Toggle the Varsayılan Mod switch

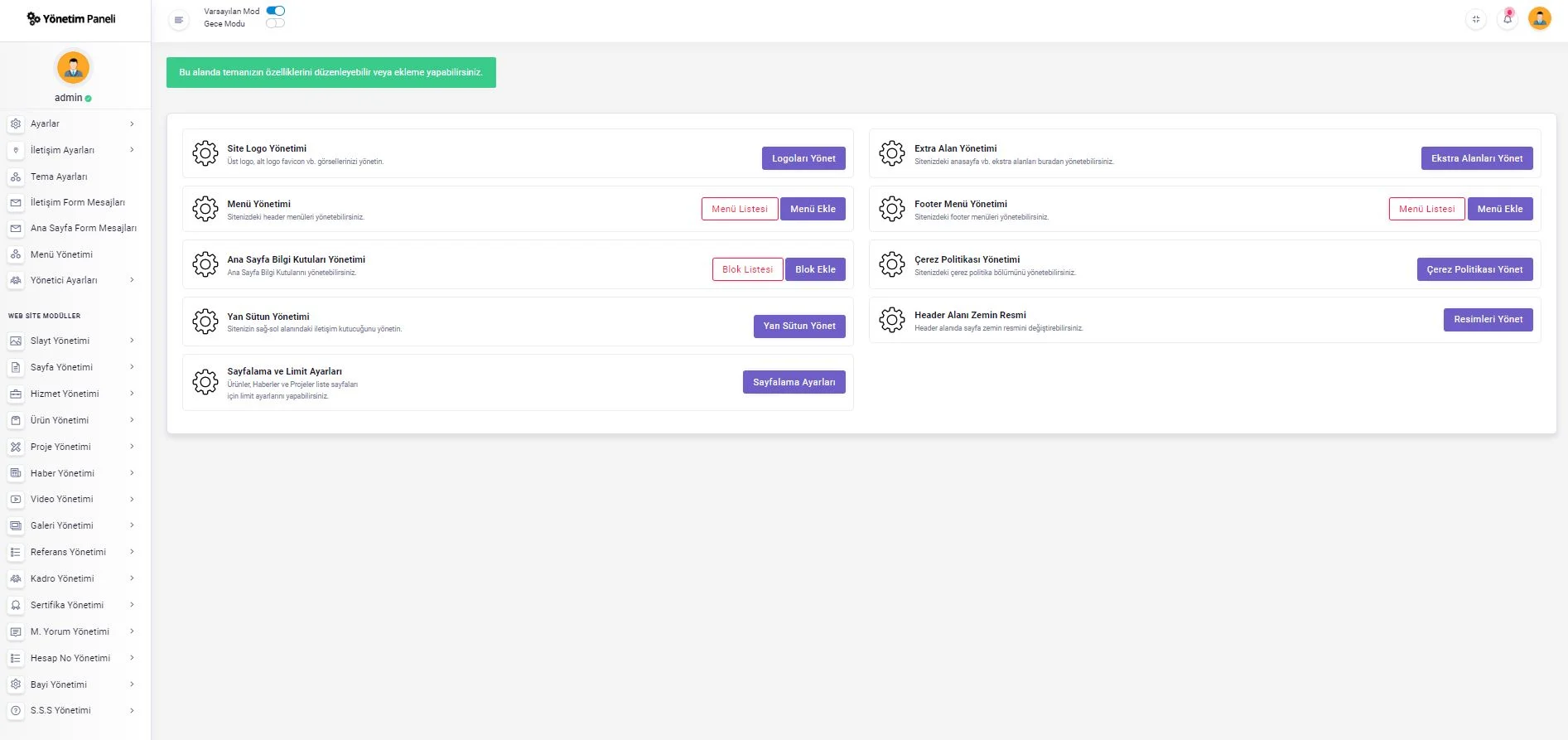pos(276,11)
